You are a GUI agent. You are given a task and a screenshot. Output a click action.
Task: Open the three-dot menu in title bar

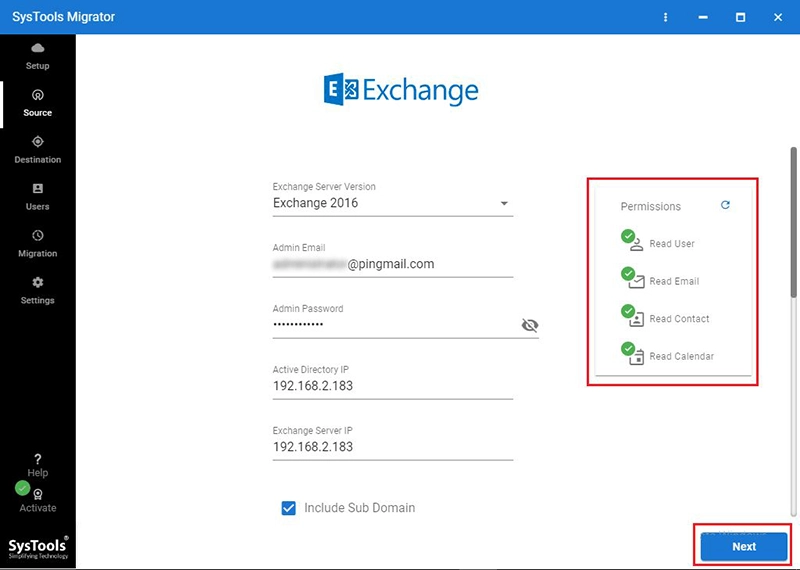point(665,17)
